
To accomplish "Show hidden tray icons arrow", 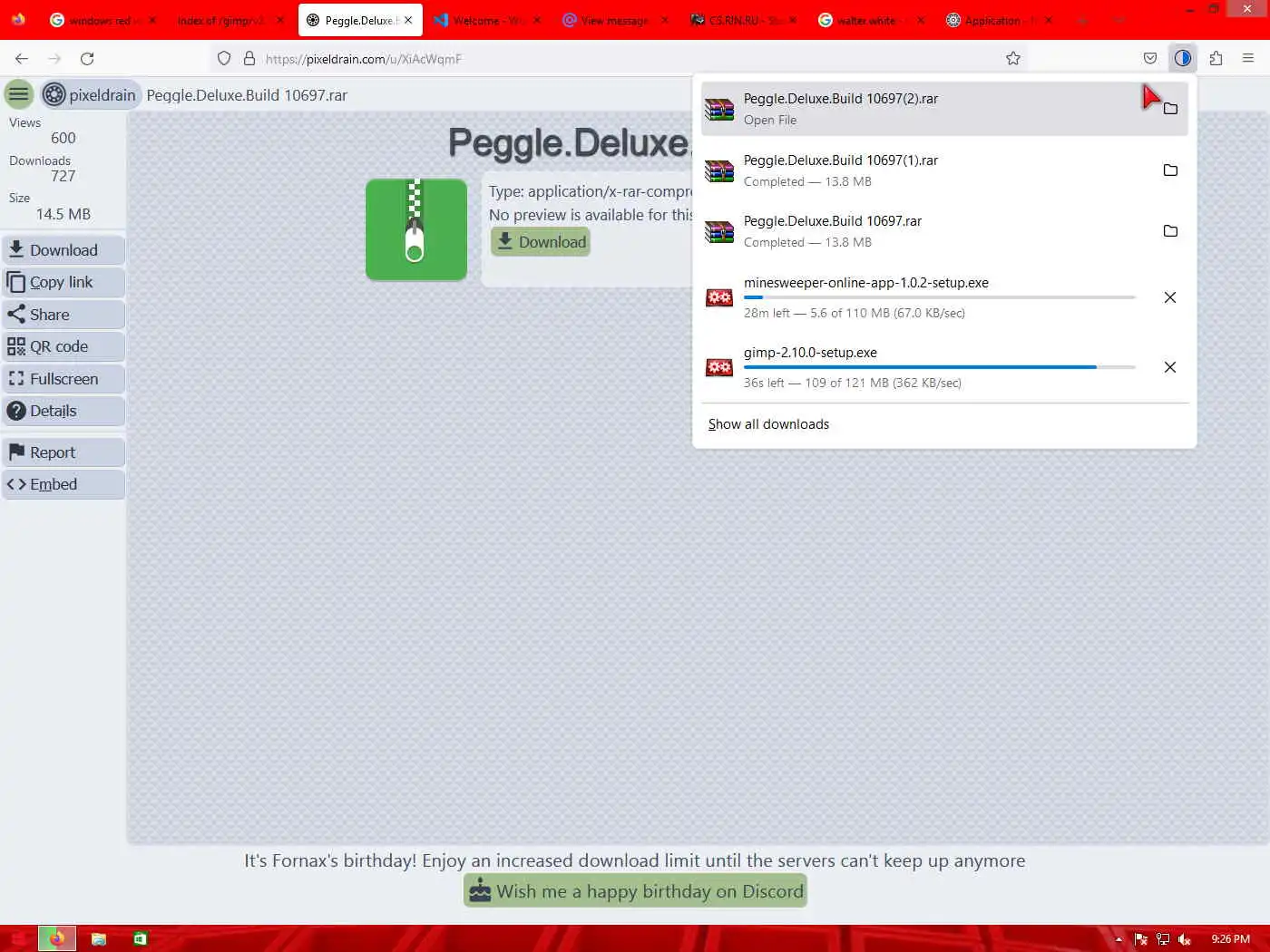I will click(1119, 939).
